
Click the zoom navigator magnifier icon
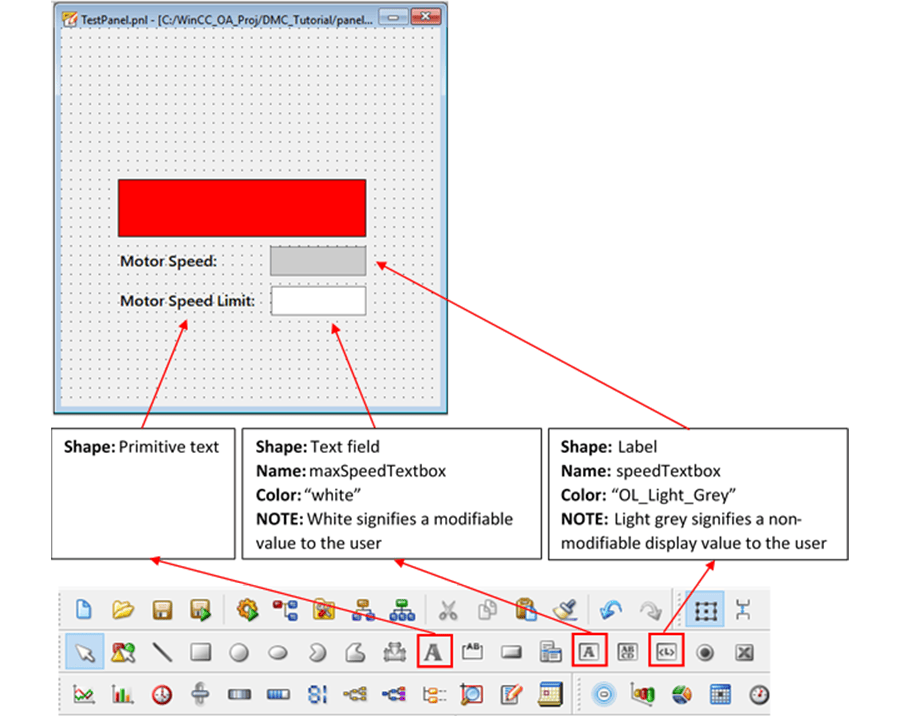coord(472,694)
